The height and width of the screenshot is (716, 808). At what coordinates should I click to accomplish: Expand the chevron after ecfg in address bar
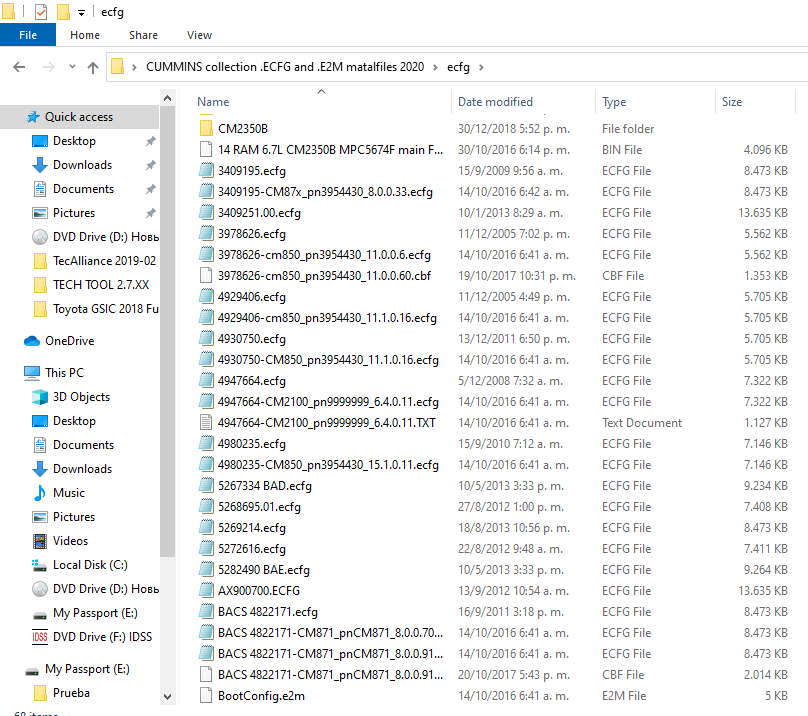coord(481,67)
